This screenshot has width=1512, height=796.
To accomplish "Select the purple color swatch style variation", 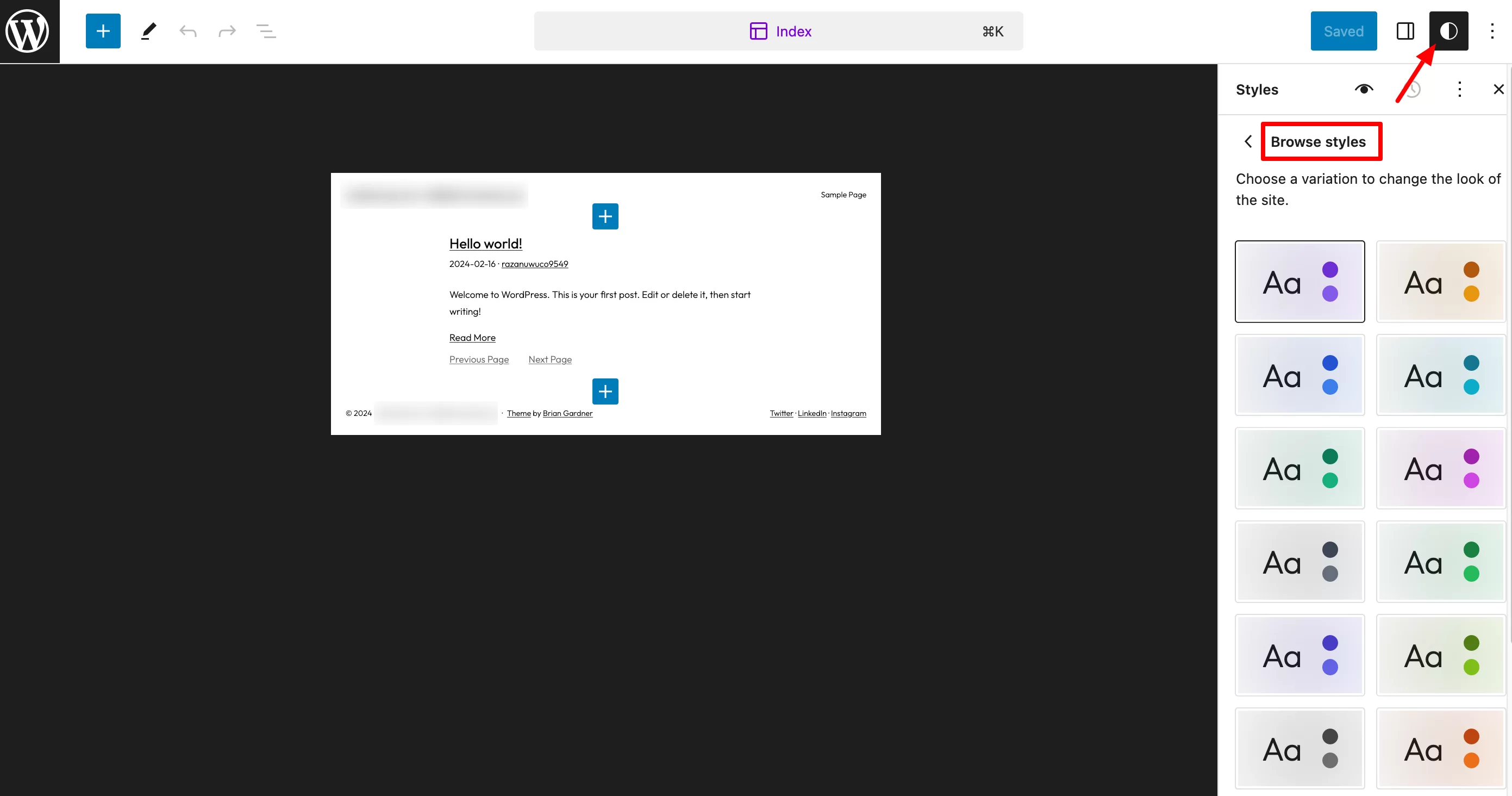I will 1298,281.
